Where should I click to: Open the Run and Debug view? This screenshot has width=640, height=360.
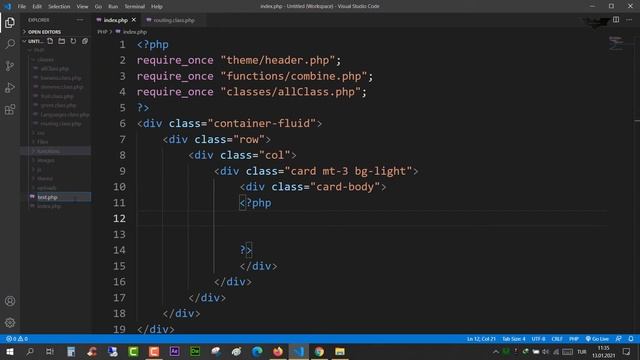click(10, 87)
